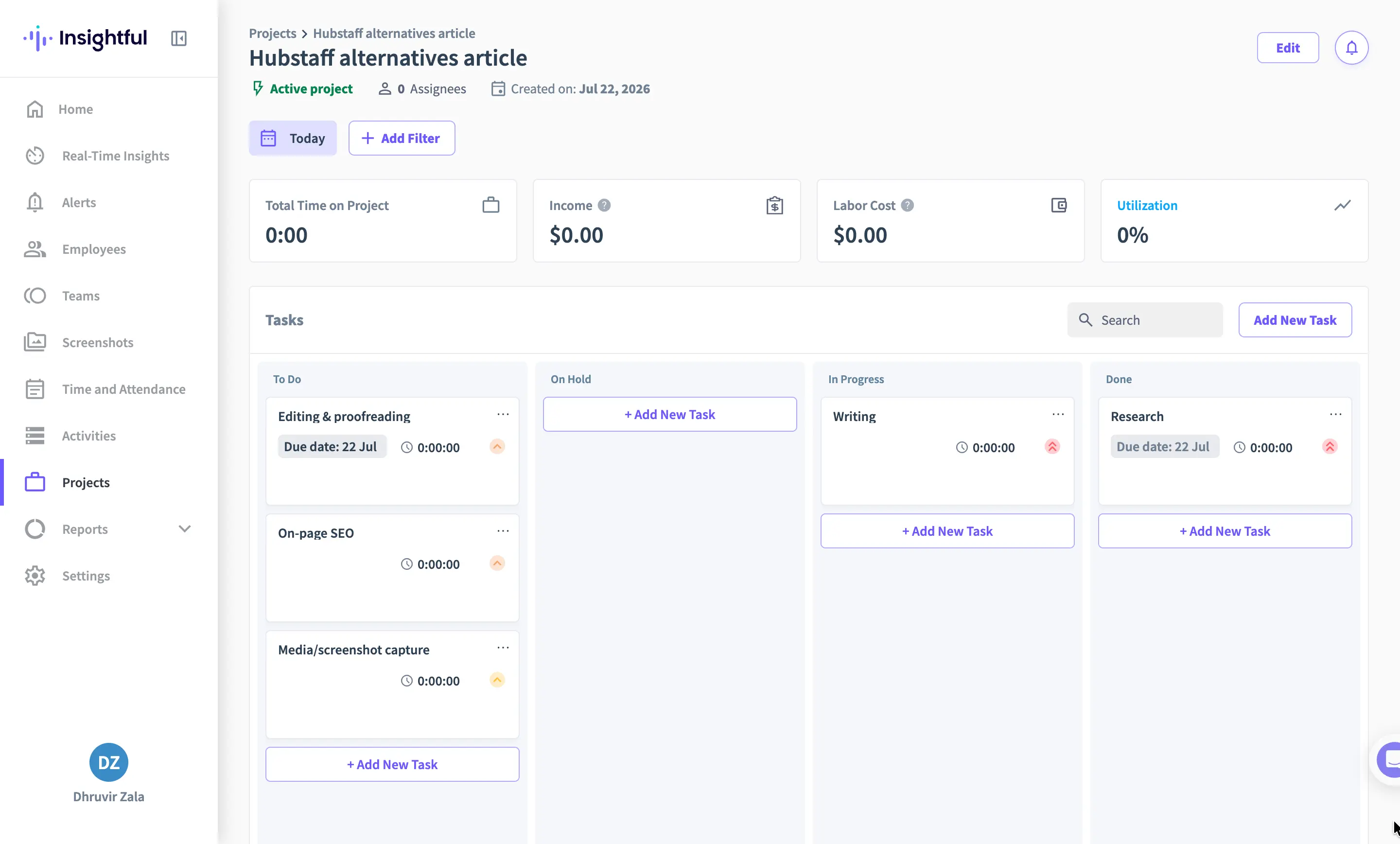Click the Income clipboard dollar icon

(x=774, y=205)
